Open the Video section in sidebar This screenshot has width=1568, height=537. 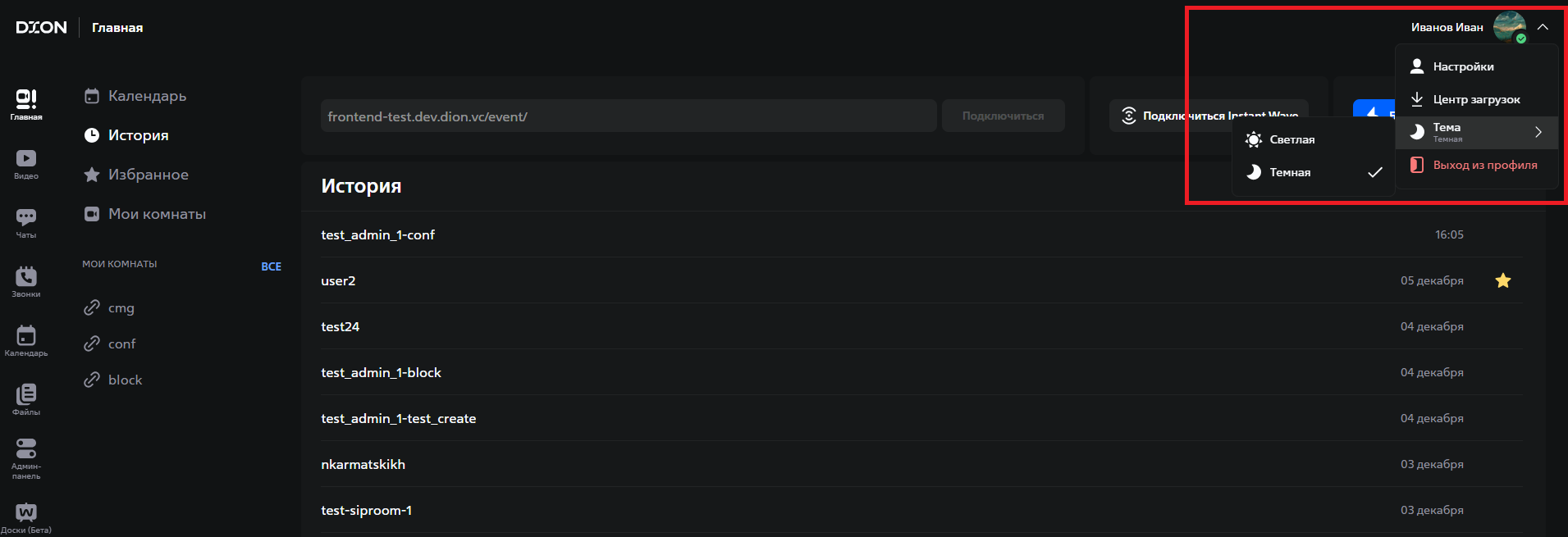(26, 163)
